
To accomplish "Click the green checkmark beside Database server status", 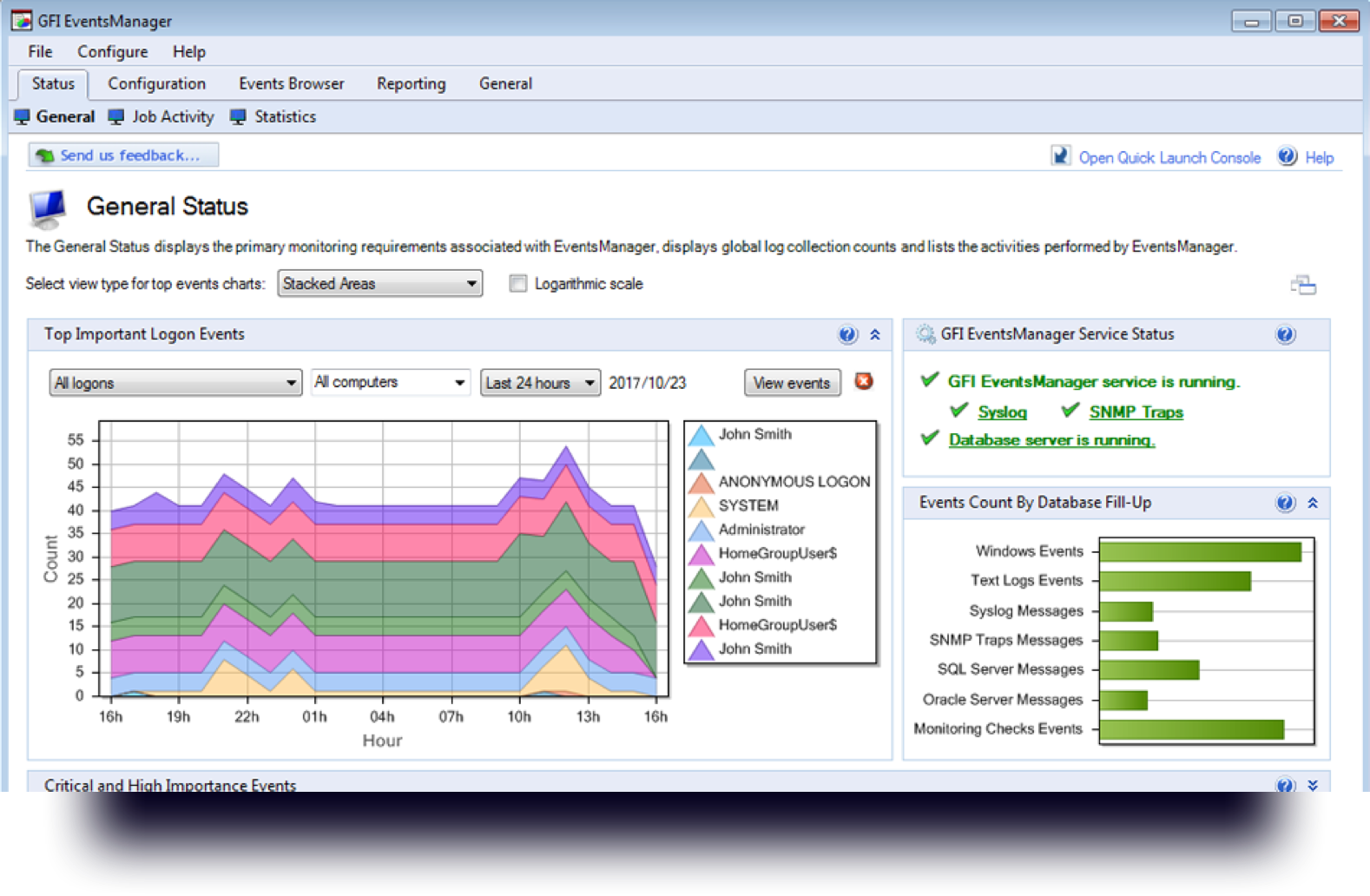I will [x=930, y=438].
